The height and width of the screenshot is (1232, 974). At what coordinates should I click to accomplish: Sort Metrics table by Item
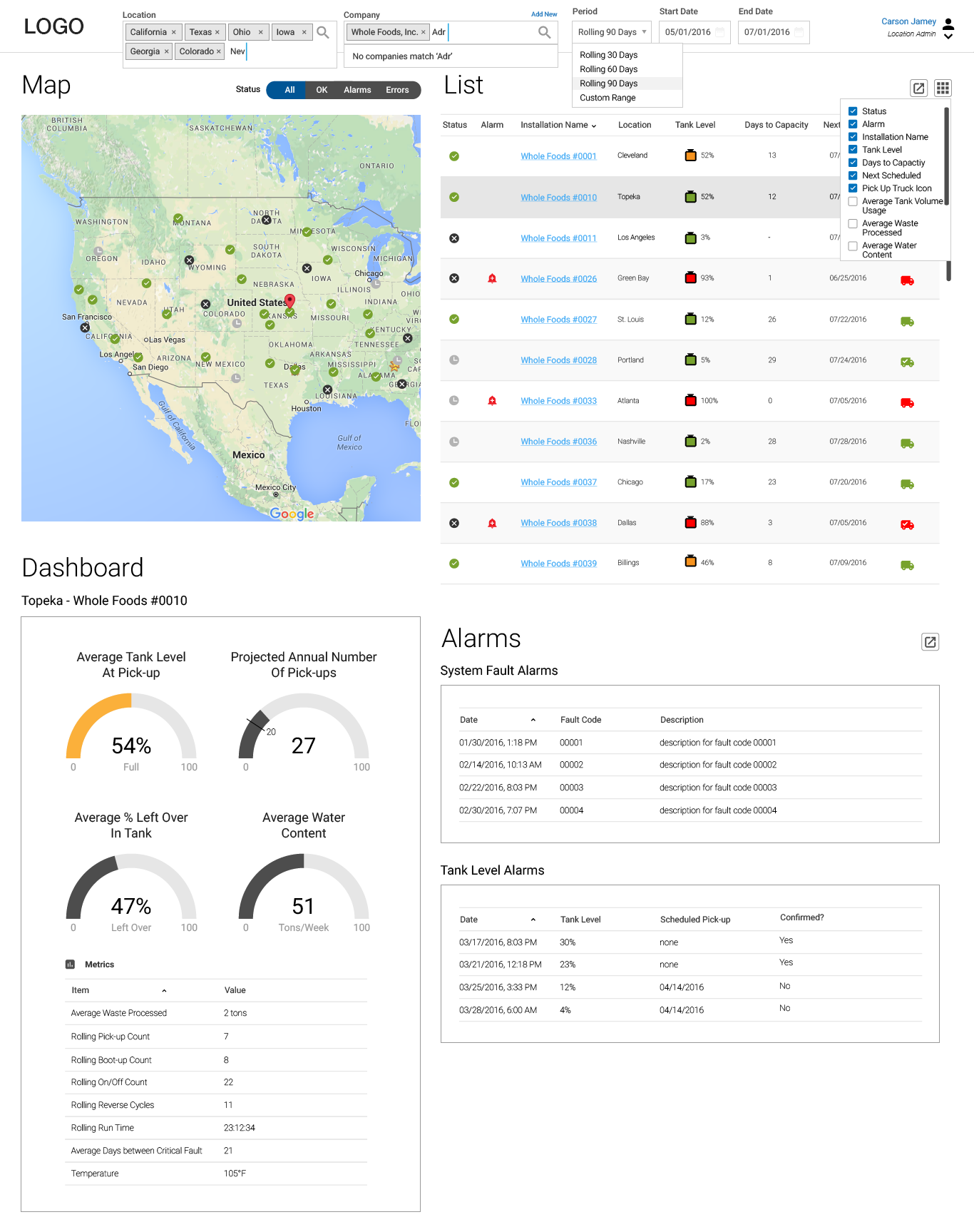tap(164, 990)
